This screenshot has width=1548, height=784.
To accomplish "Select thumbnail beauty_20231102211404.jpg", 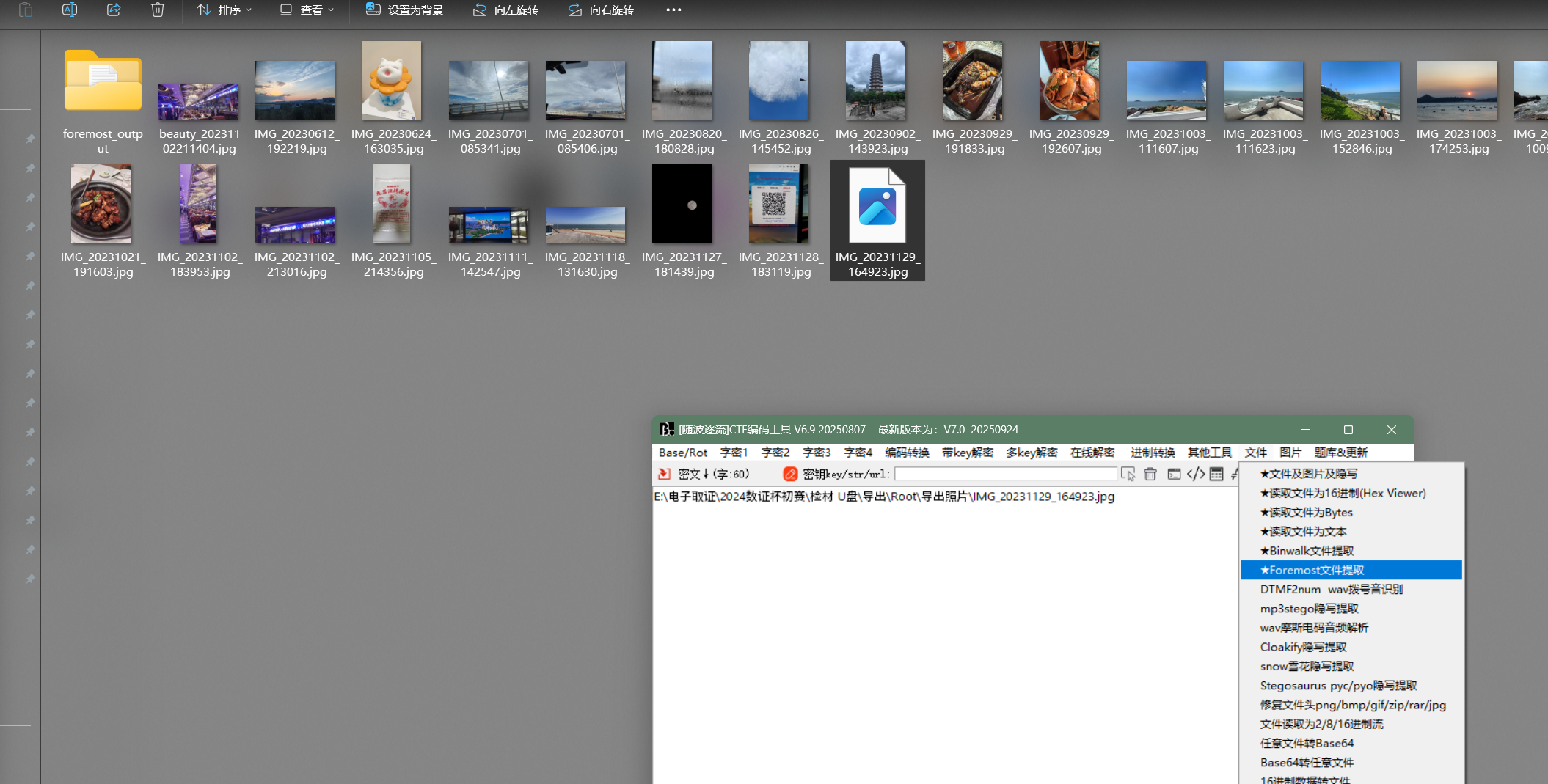I will tap(198, 101).
